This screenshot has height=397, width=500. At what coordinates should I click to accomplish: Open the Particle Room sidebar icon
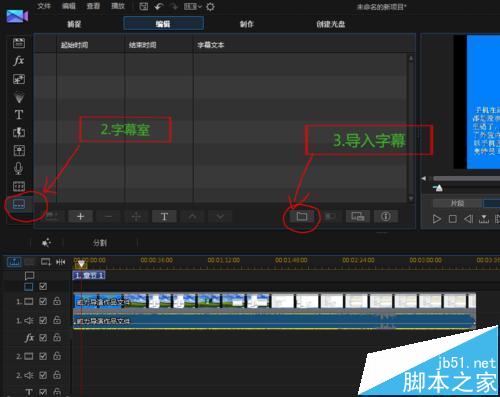click(19, 97)
